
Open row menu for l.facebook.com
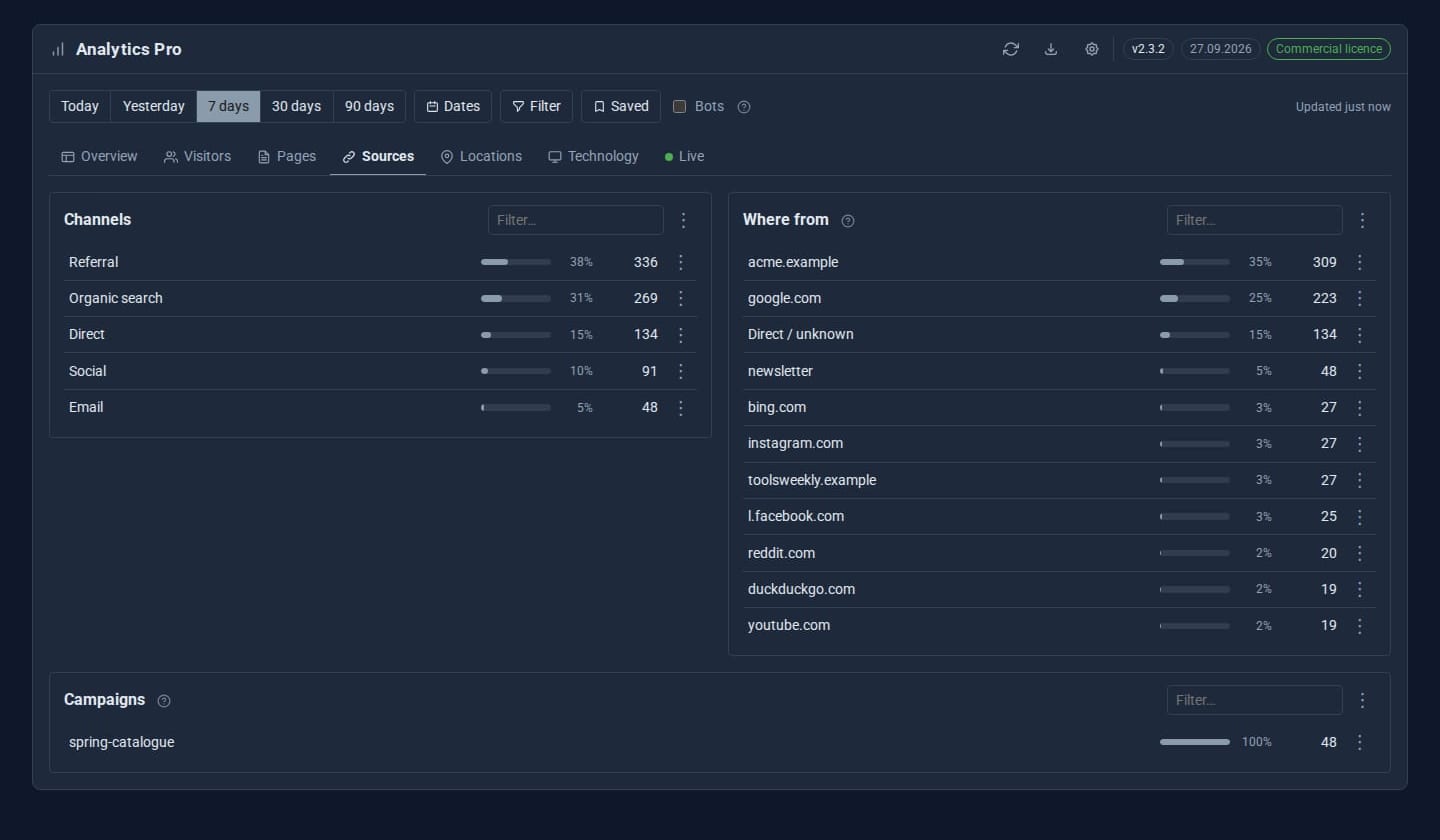click(1360, 517)
